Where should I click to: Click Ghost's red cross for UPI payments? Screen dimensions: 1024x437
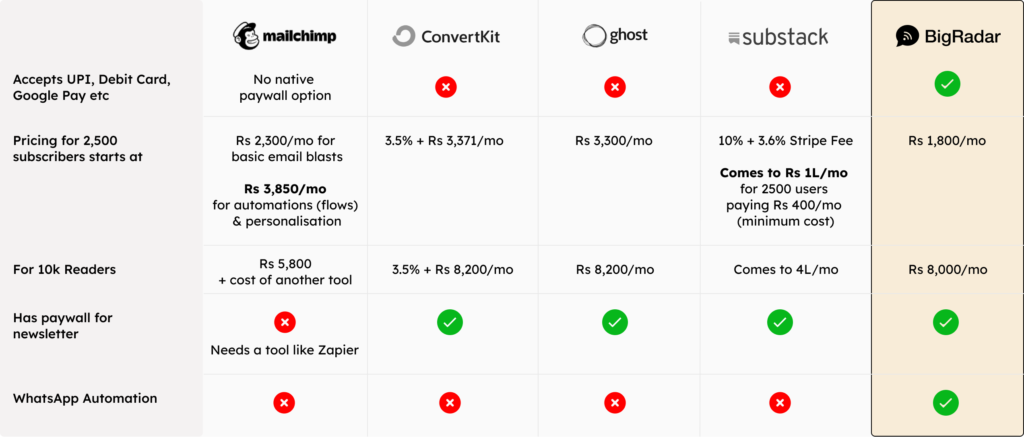615,87
